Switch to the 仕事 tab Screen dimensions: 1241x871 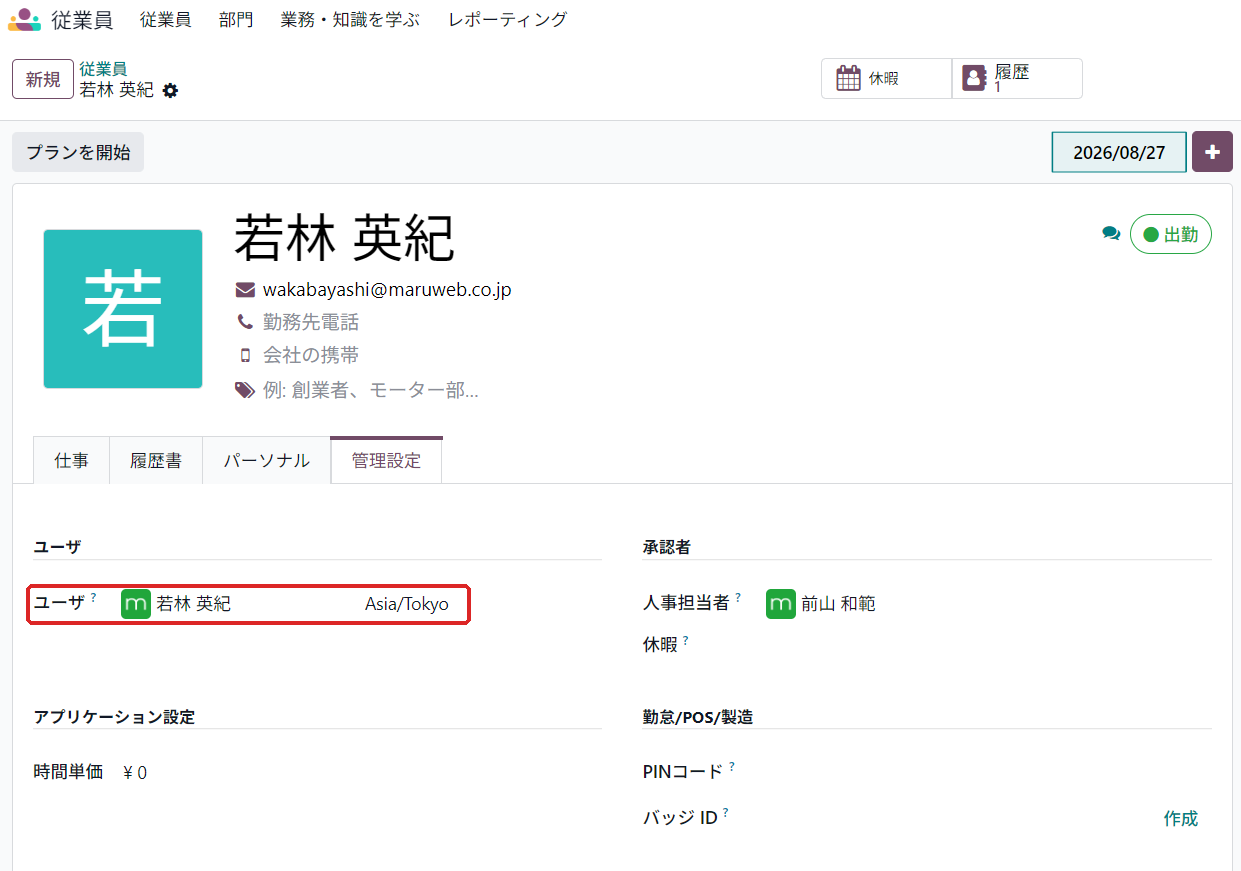pos(71,460)
